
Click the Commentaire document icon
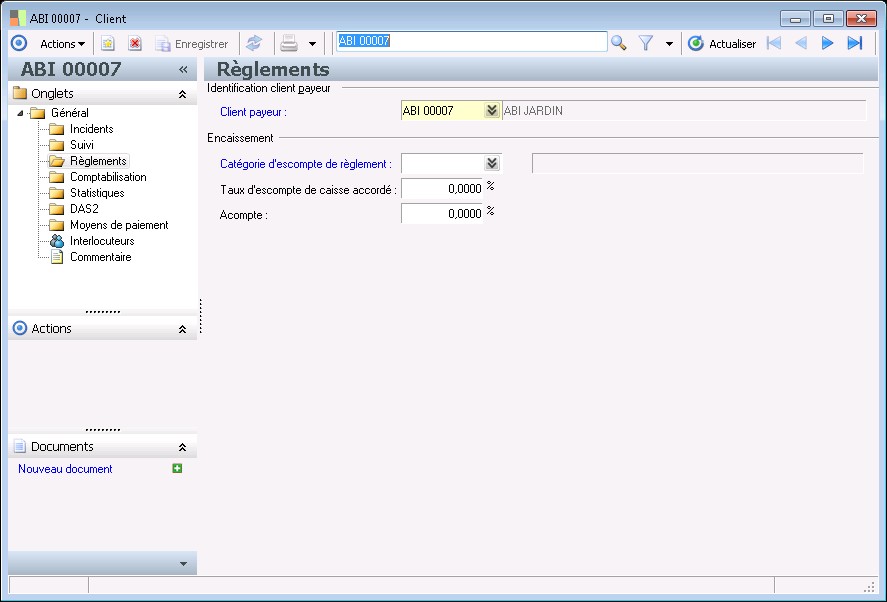[57, 257]
